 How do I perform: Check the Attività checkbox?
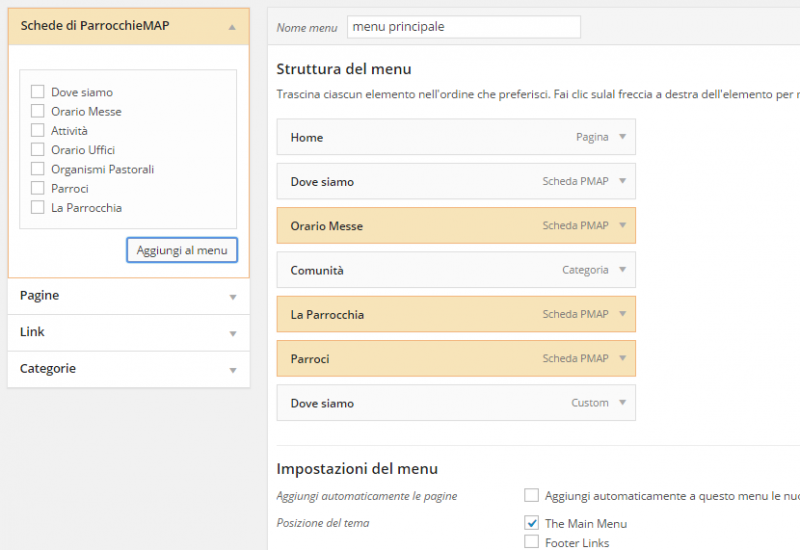38,131
